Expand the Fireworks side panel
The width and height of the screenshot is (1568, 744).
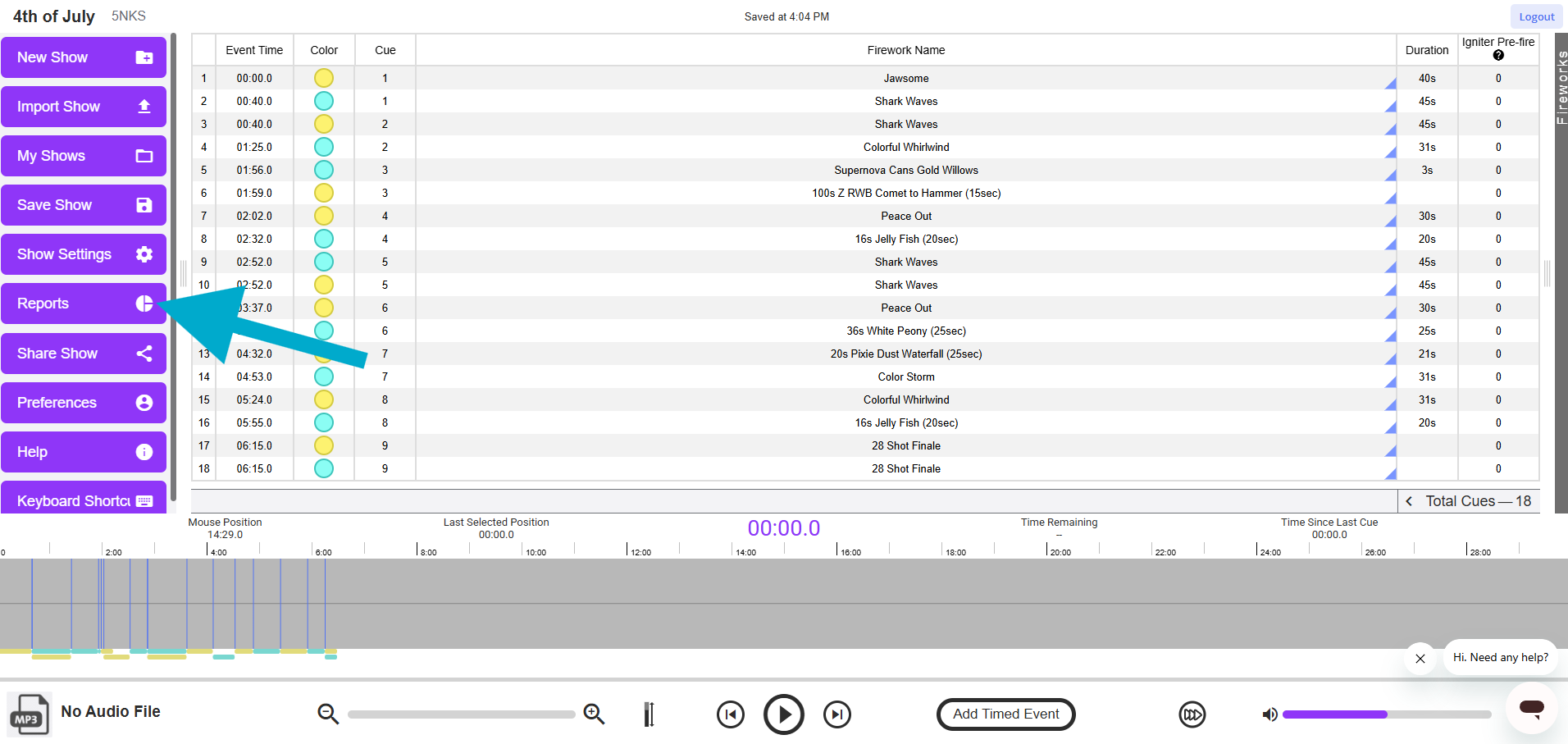(1561, 86)
